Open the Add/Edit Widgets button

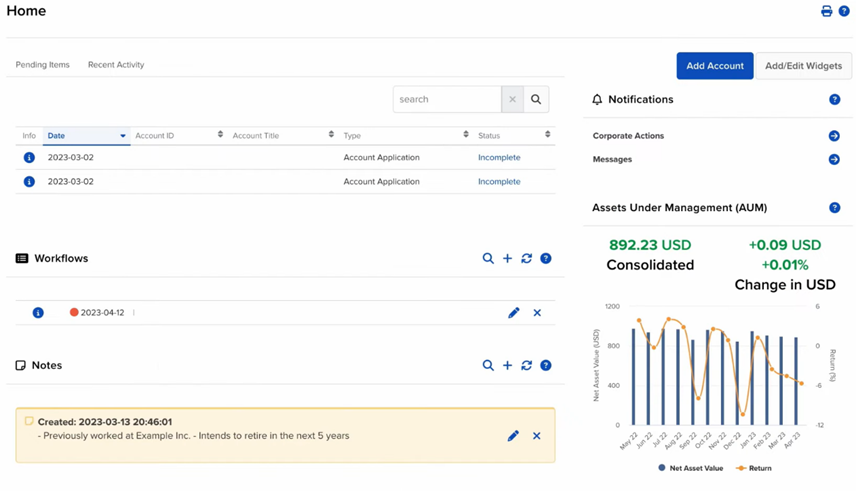coord(803,66)
